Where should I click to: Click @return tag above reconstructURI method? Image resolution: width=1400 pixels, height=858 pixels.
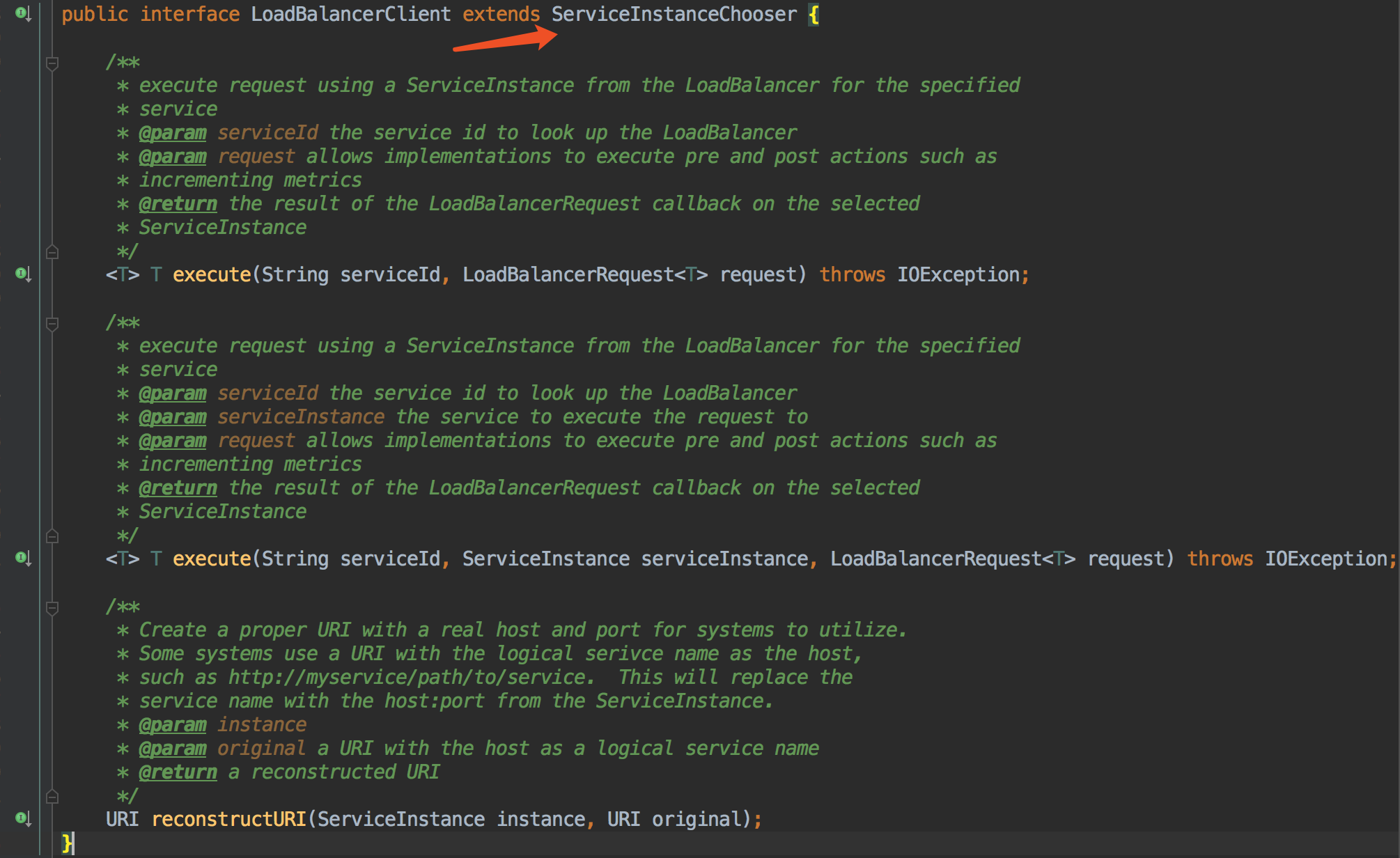point(178,772)
